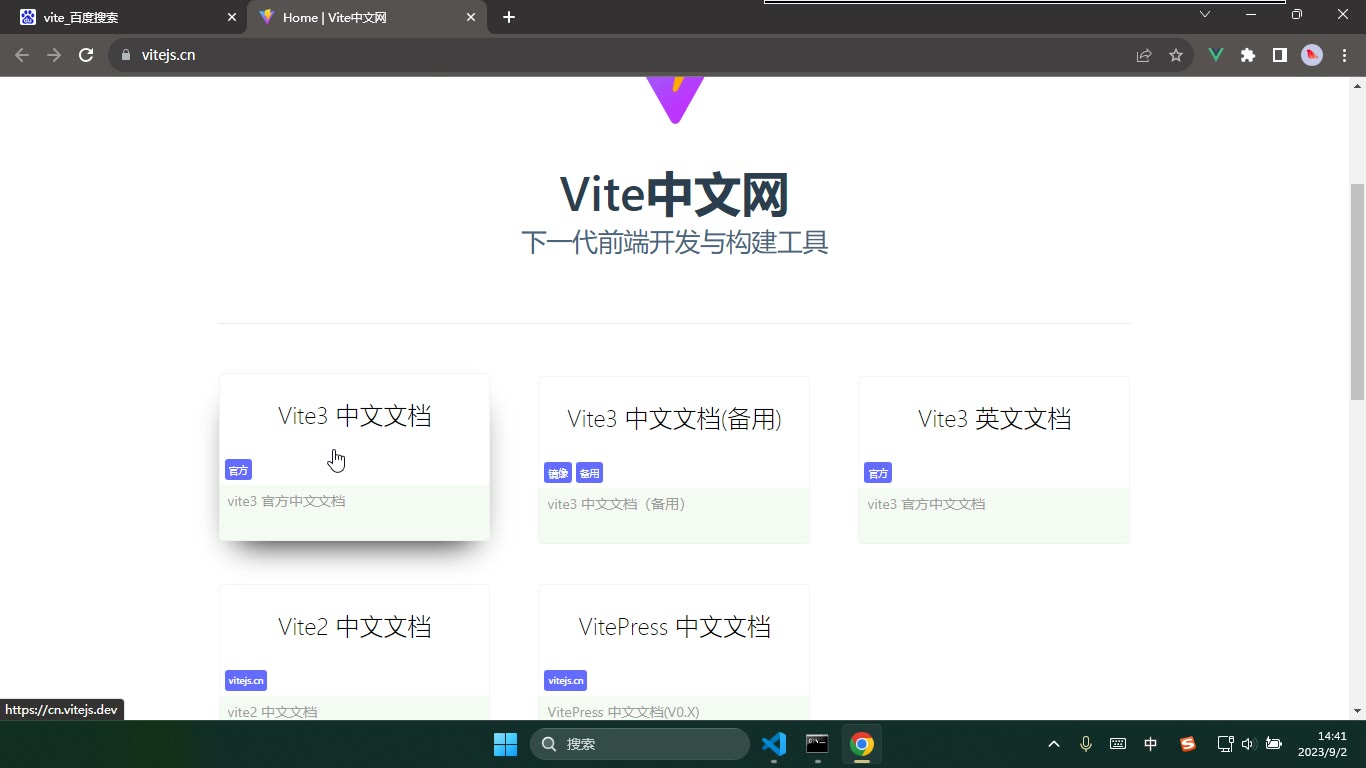Click the taskbar 搜索 search box
The image size is (1366, 768).
point(640,744)
